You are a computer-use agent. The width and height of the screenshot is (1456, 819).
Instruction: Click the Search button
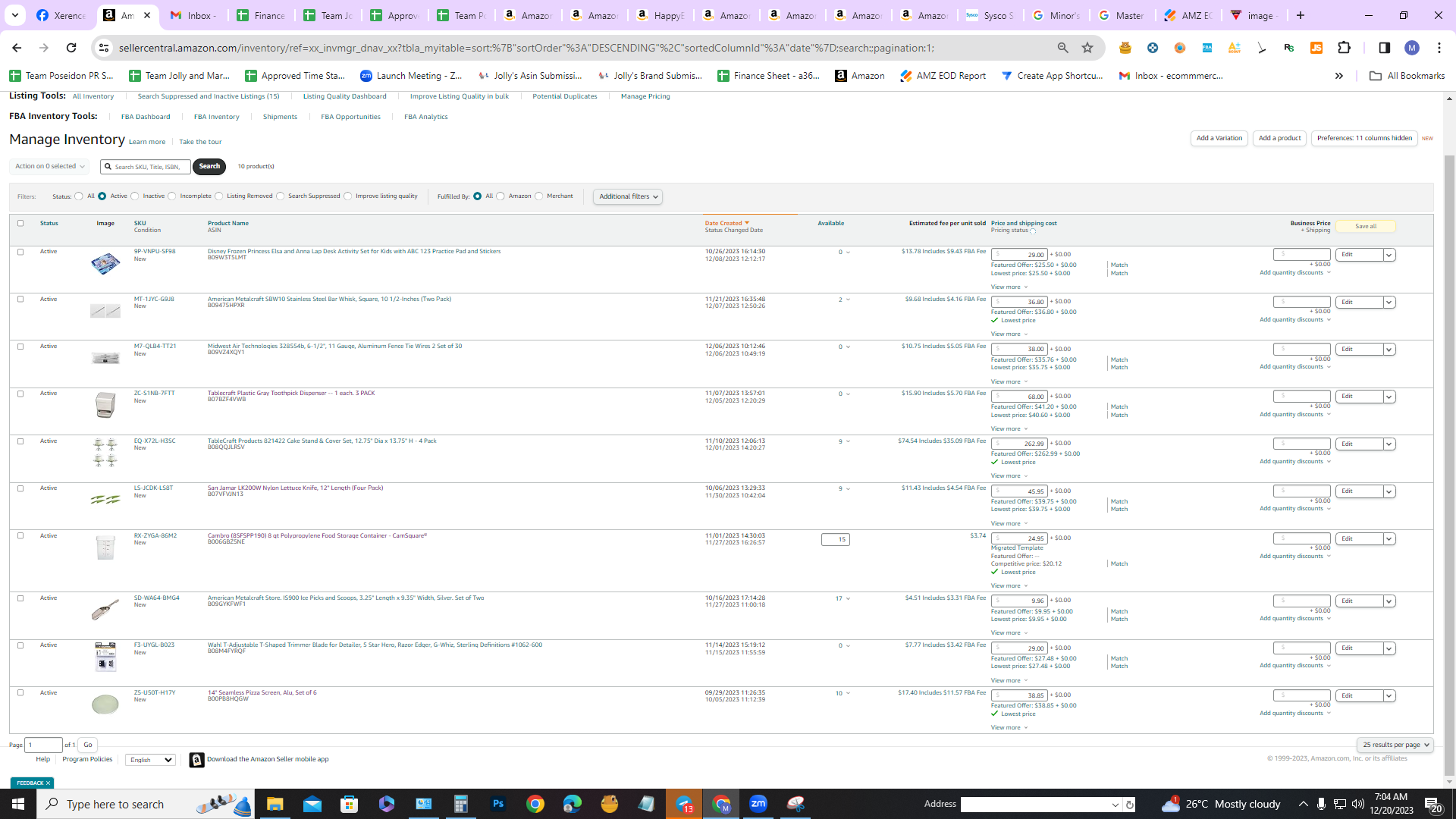pos(209,166)
